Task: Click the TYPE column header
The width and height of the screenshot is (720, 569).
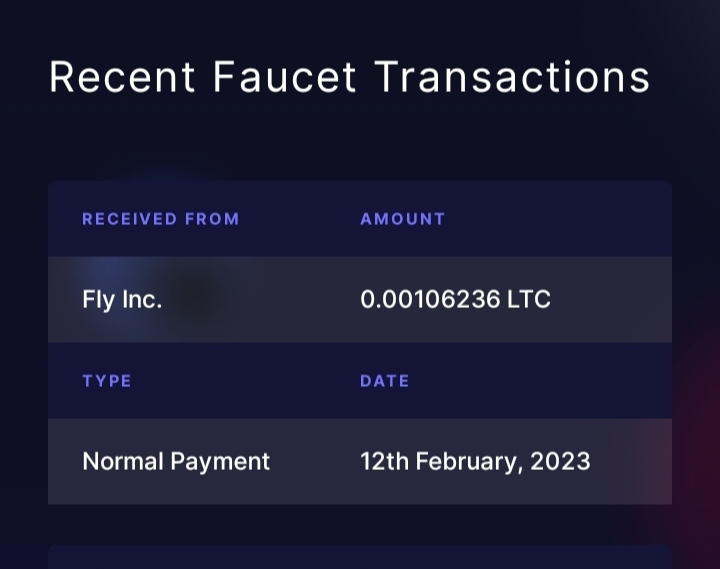Action: (x=107, y=381)
